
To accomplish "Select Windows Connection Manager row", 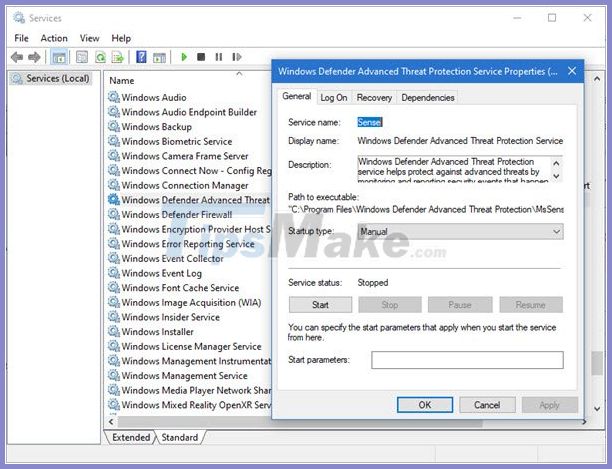I will point(189,185).
